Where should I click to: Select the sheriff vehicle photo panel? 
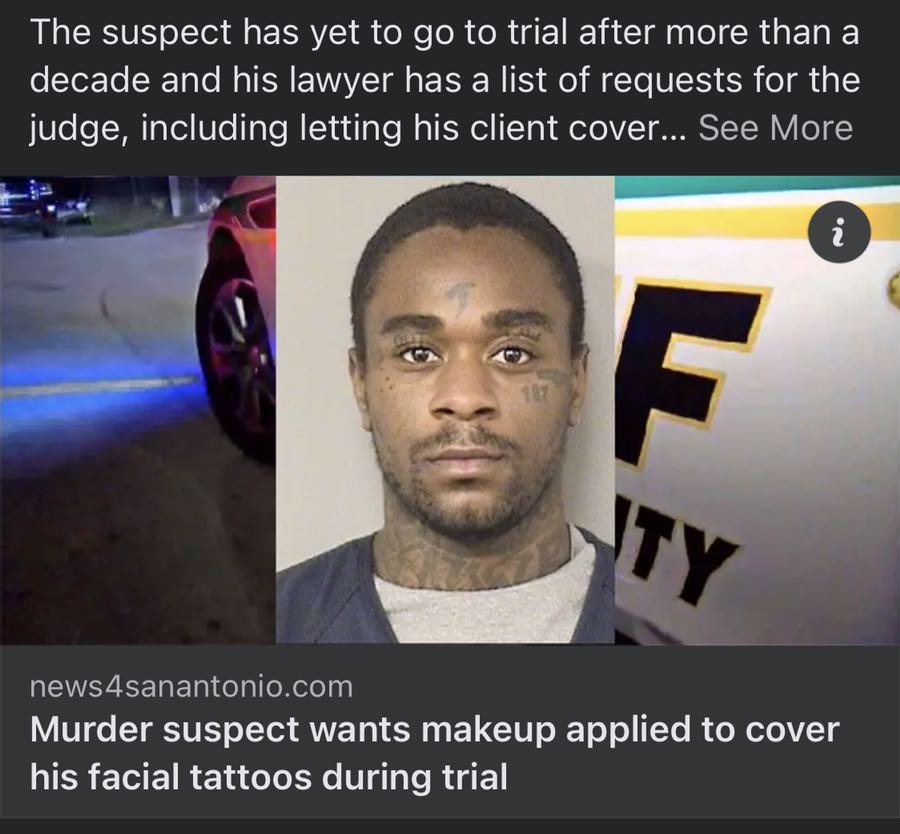pyautogui.click(x=757, y=409)
